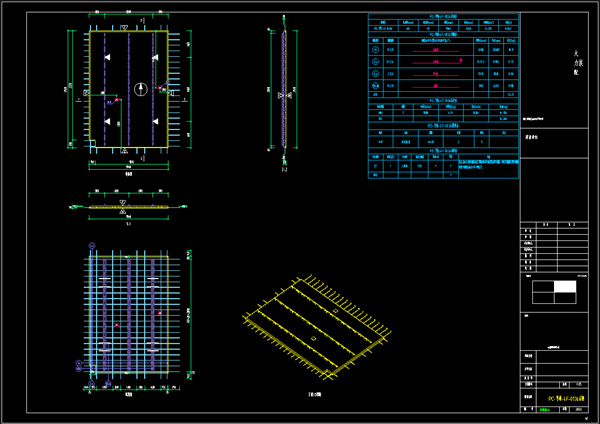Select the upward triangle below section view 1-1
600x424 pixels.
(x=122, y=212)
